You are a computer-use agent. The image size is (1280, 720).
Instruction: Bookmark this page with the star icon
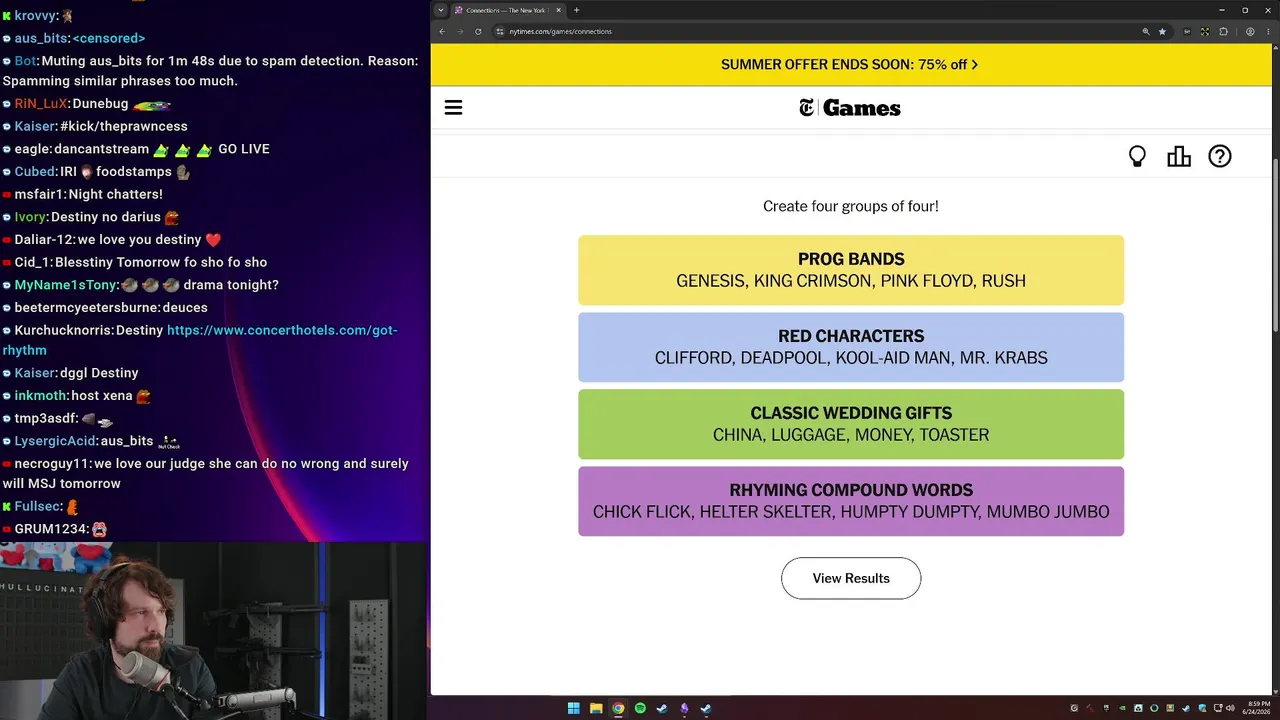pyautogui.click(x=1162, y=31)
